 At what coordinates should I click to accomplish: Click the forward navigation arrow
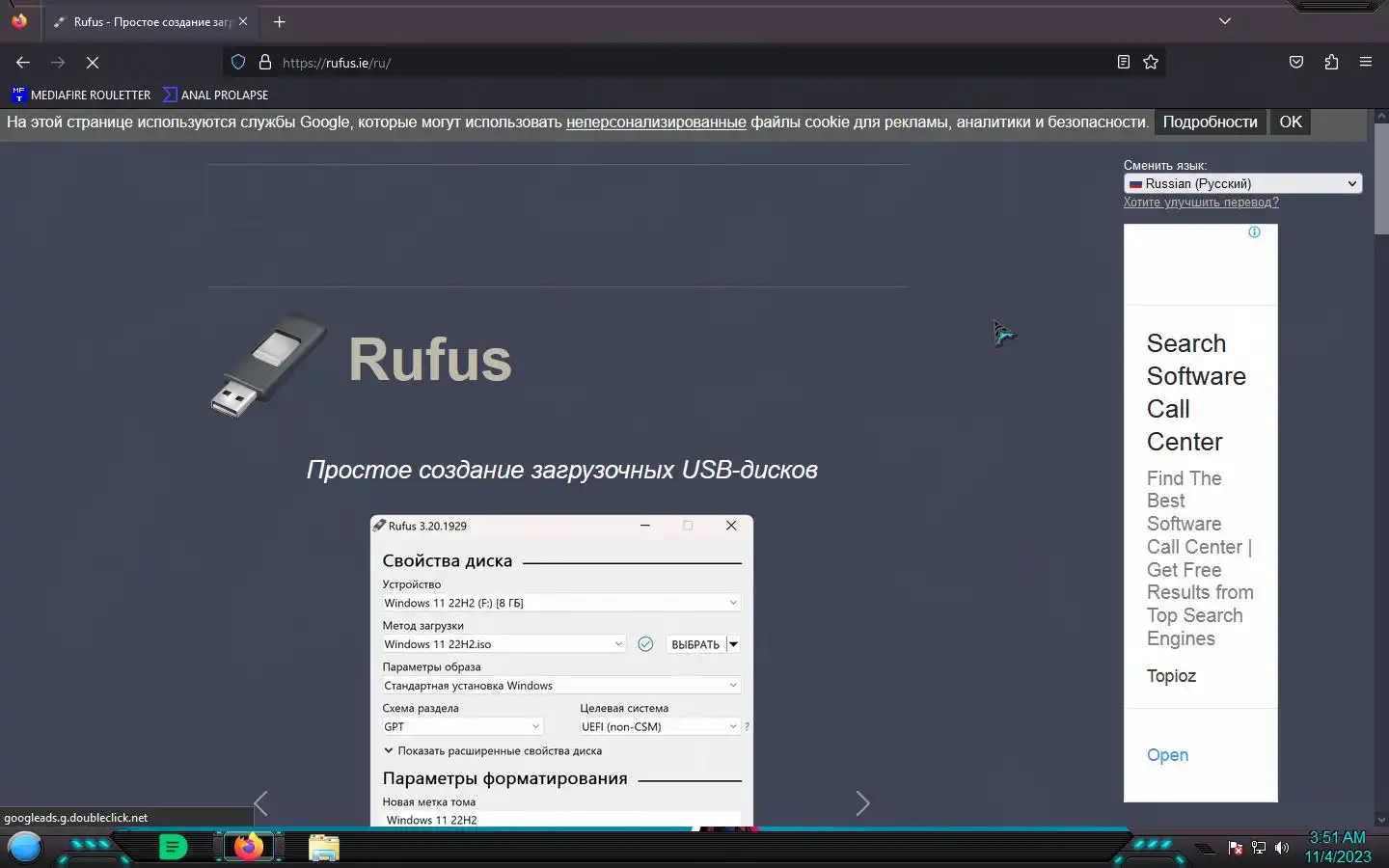pos(58,62)
